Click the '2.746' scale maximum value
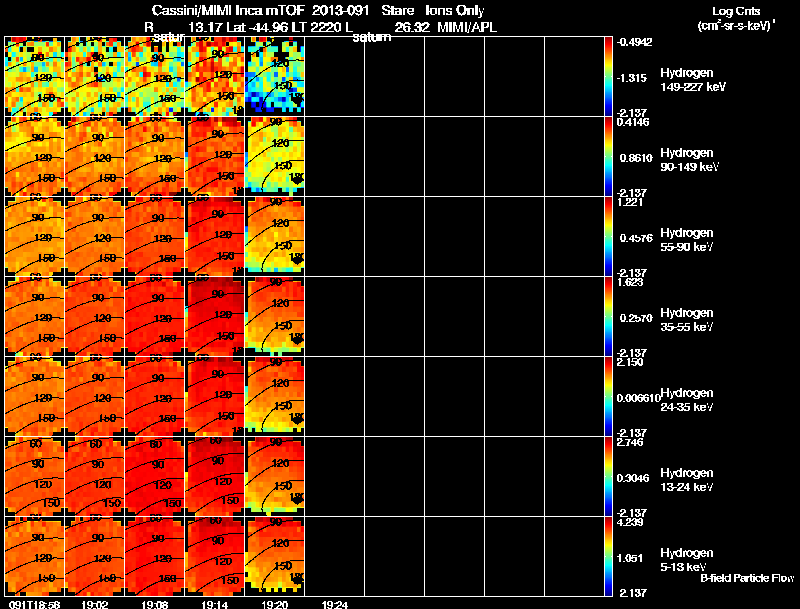Image resolution: width=800 pixels, height=609 pixels. point(630,442)
